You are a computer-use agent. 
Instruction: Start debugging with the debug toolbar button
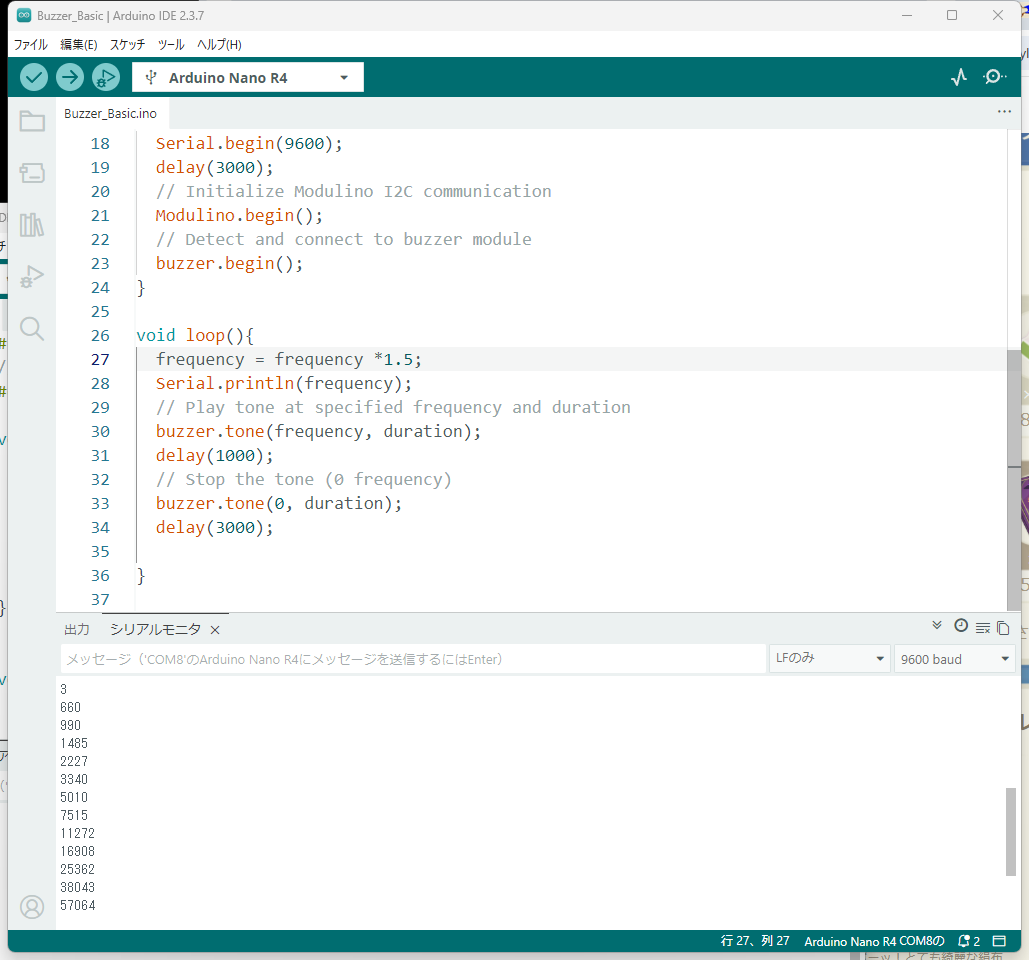[x=105, y=77]
